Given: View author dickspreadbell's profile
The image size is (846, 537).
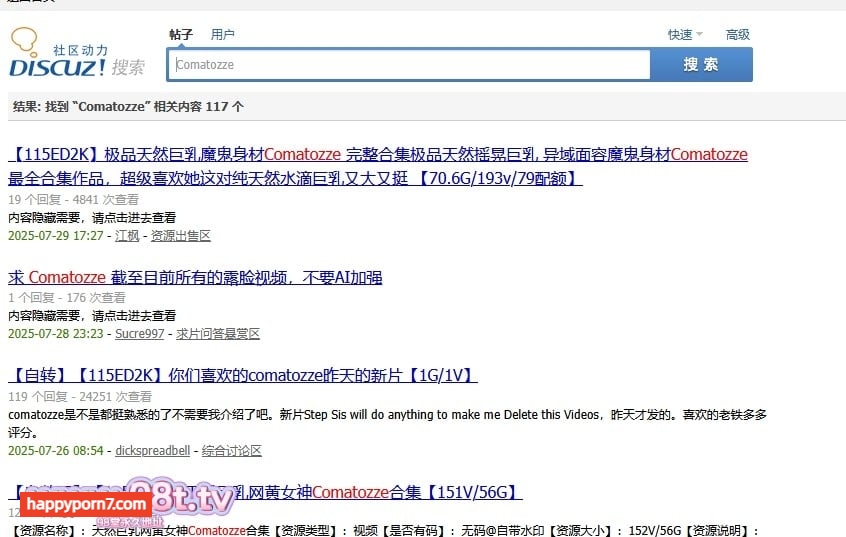Looking at the screenshot, I should click(x=152, y=451).
